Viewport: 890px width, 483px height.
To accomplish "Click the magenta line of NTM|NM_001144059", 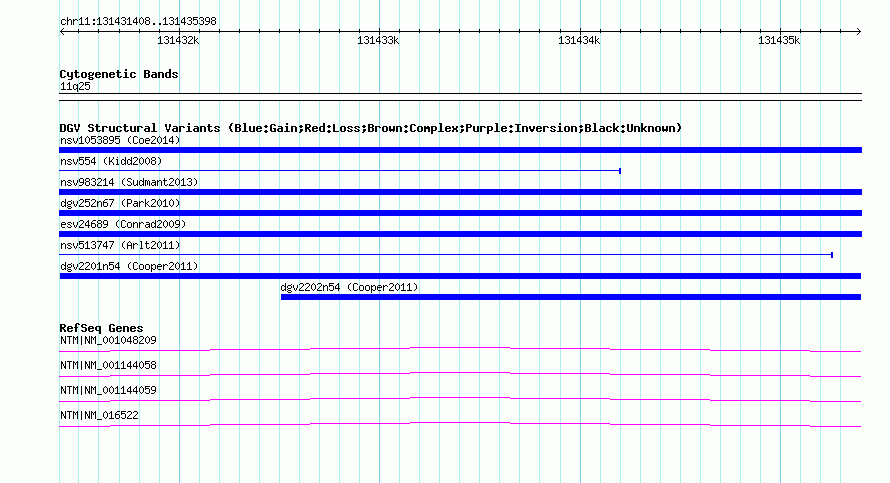I will point(460,399).
